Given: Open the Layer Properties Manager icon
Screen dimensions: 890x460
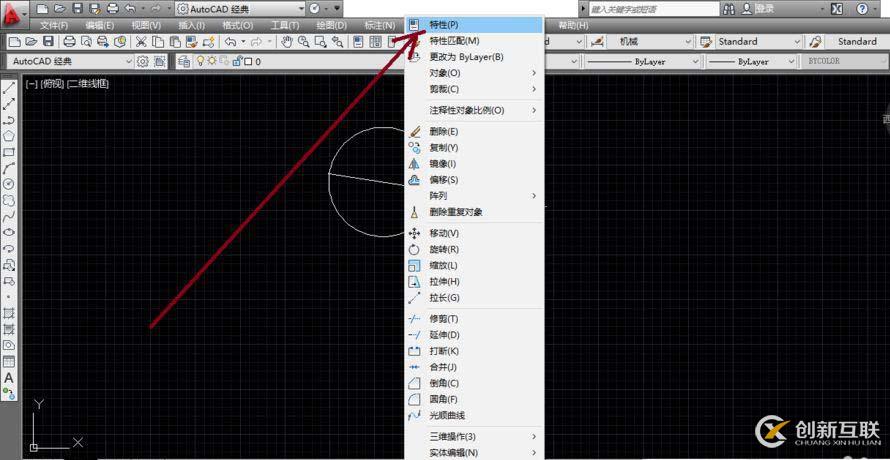Looking at the screenshot, I should click(x=184, y=61).
